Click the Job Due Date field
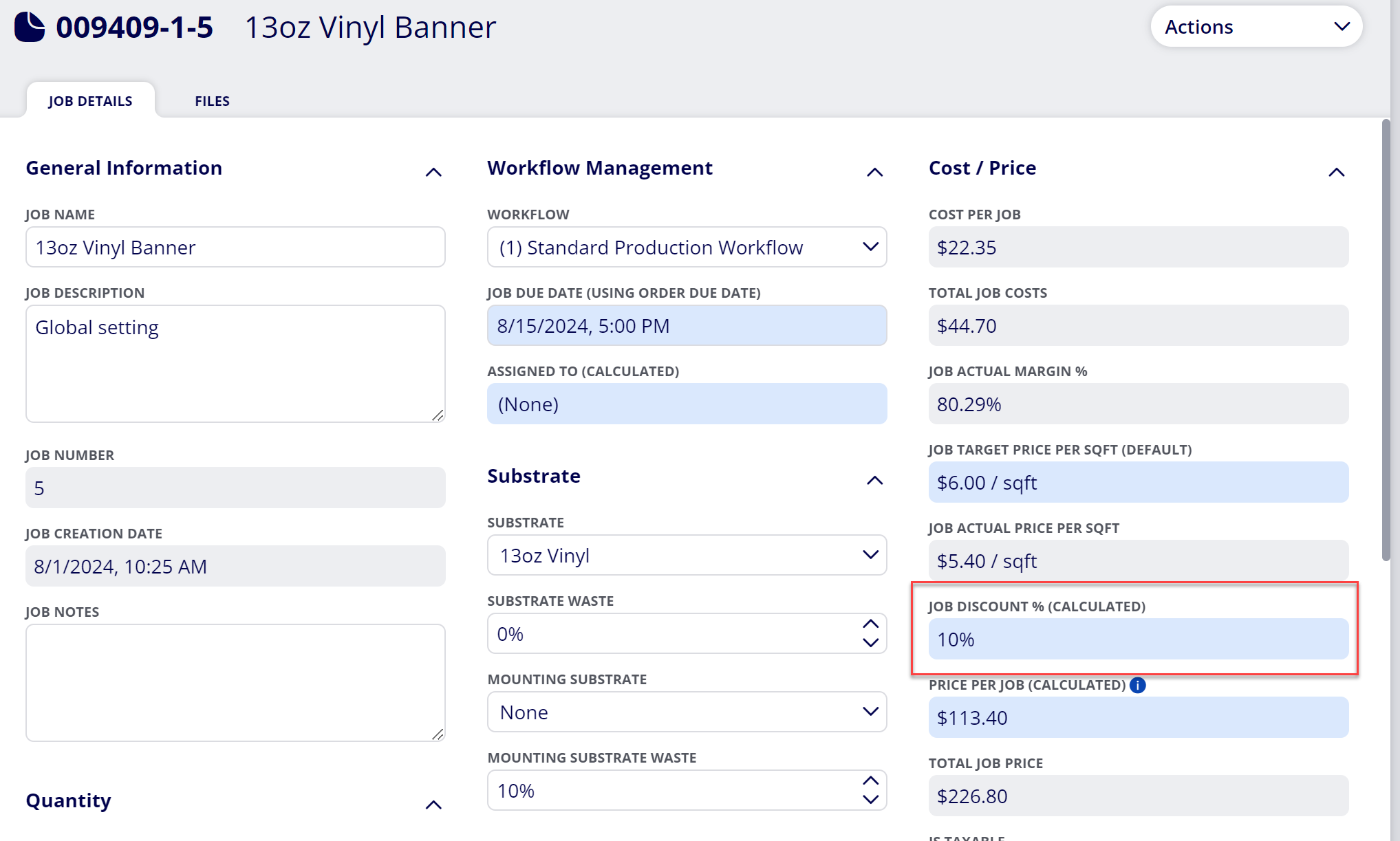 [x=687, y=325]
